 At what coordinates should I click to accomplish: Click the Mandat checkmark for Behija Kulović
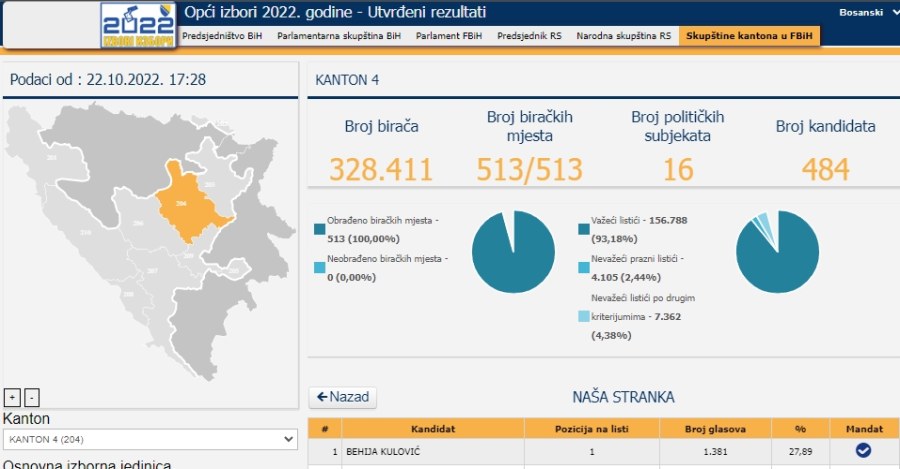pos(863,451)
